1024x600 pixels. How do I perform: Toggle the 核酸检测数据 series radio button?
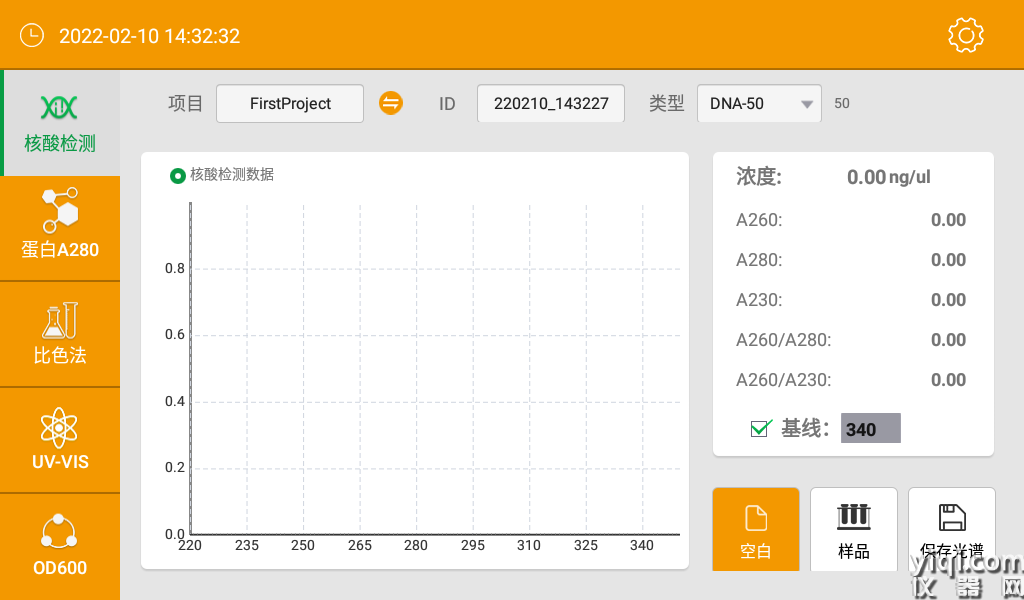(x=178, y=176)
